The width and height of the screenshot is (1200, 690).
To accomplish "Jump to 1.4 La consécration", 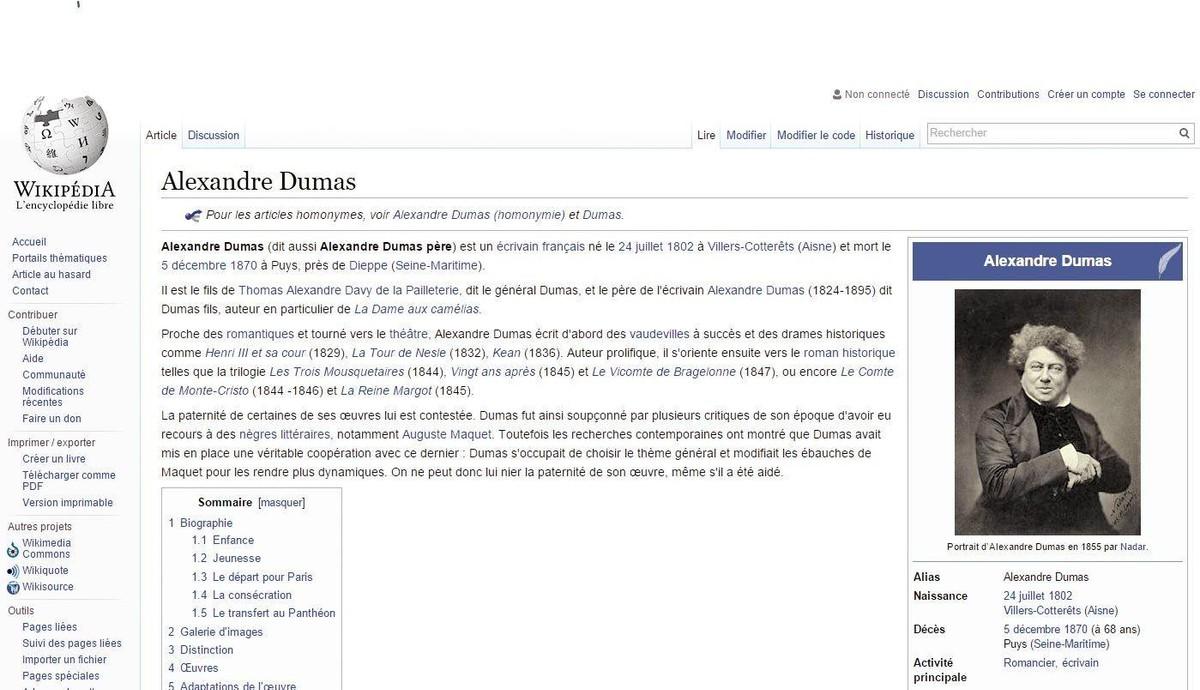I will 242,595.
